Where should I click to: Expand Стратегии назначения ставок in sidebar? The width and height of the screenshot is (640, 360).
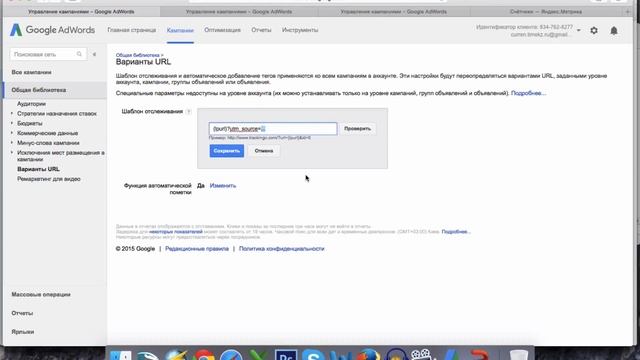point(12,113)
